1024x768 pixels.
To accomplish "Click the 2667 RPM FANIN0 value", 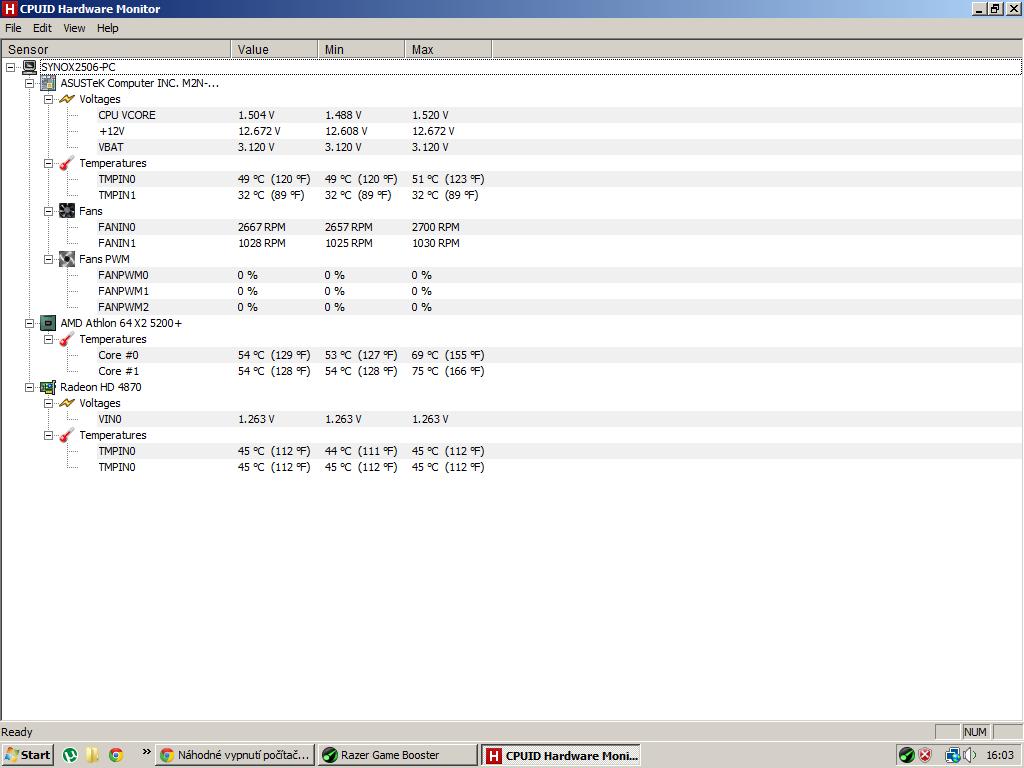I will pos(261,227).
